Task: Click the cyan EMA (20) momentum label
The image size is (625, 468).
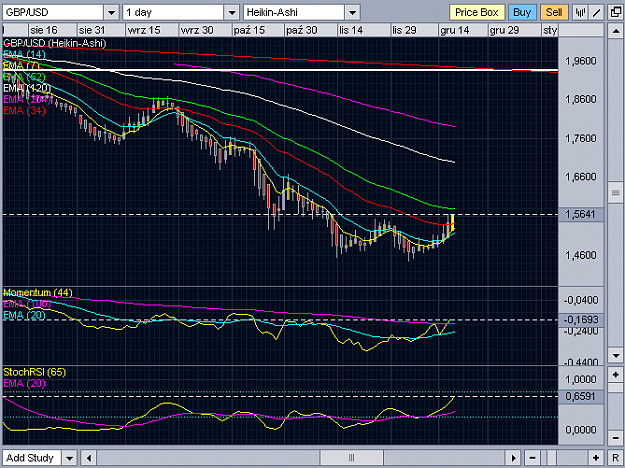Action: pos(24,315)
